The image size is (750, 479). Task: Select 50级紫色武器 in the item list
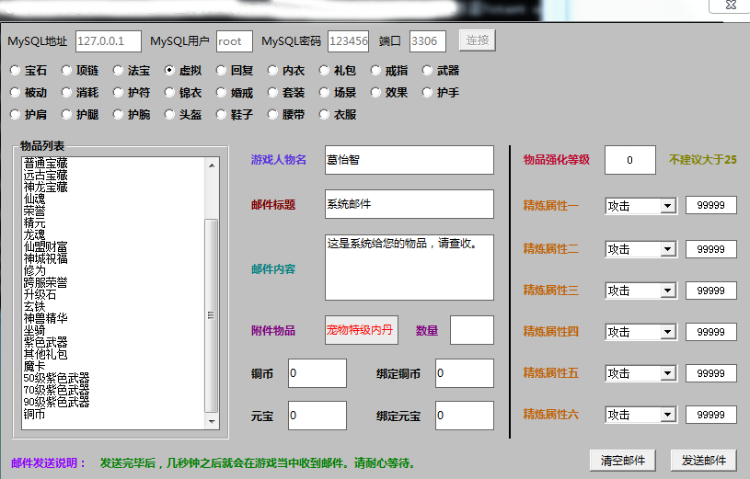[x=56, y=378]
